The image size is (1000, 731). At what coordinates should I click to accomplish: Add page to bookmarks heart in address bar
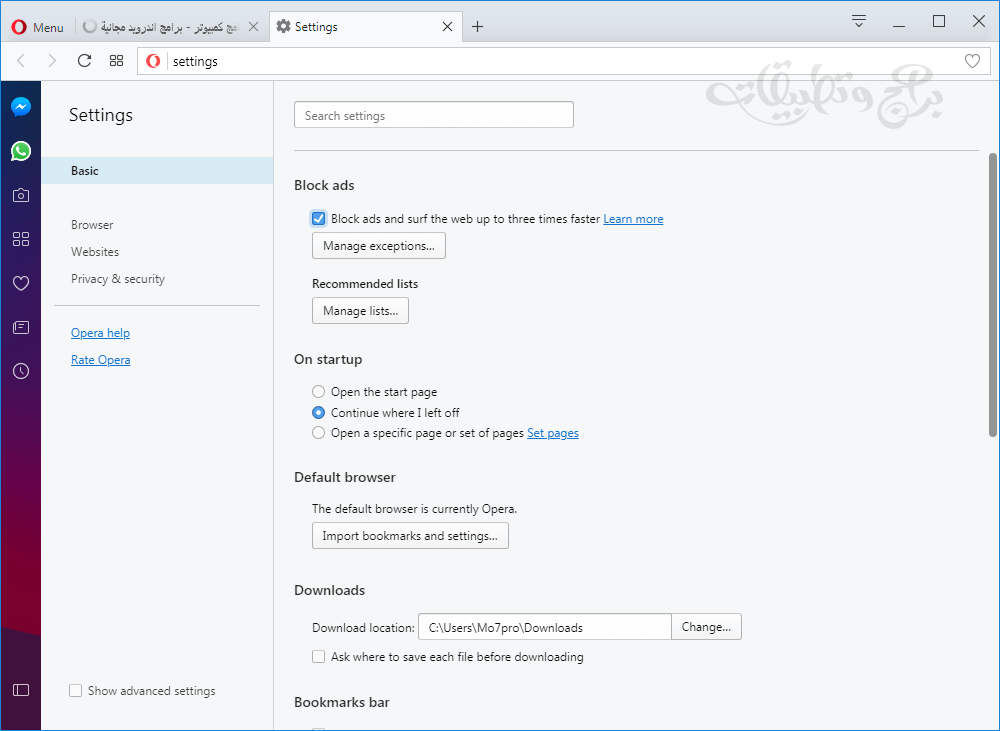click(972, 61)
